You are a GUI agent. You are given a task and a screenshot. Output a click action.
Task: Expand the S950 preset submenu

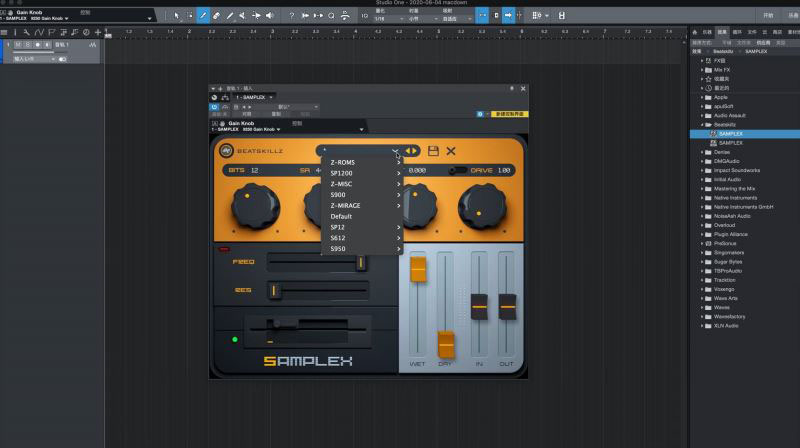tap(362, 248)
